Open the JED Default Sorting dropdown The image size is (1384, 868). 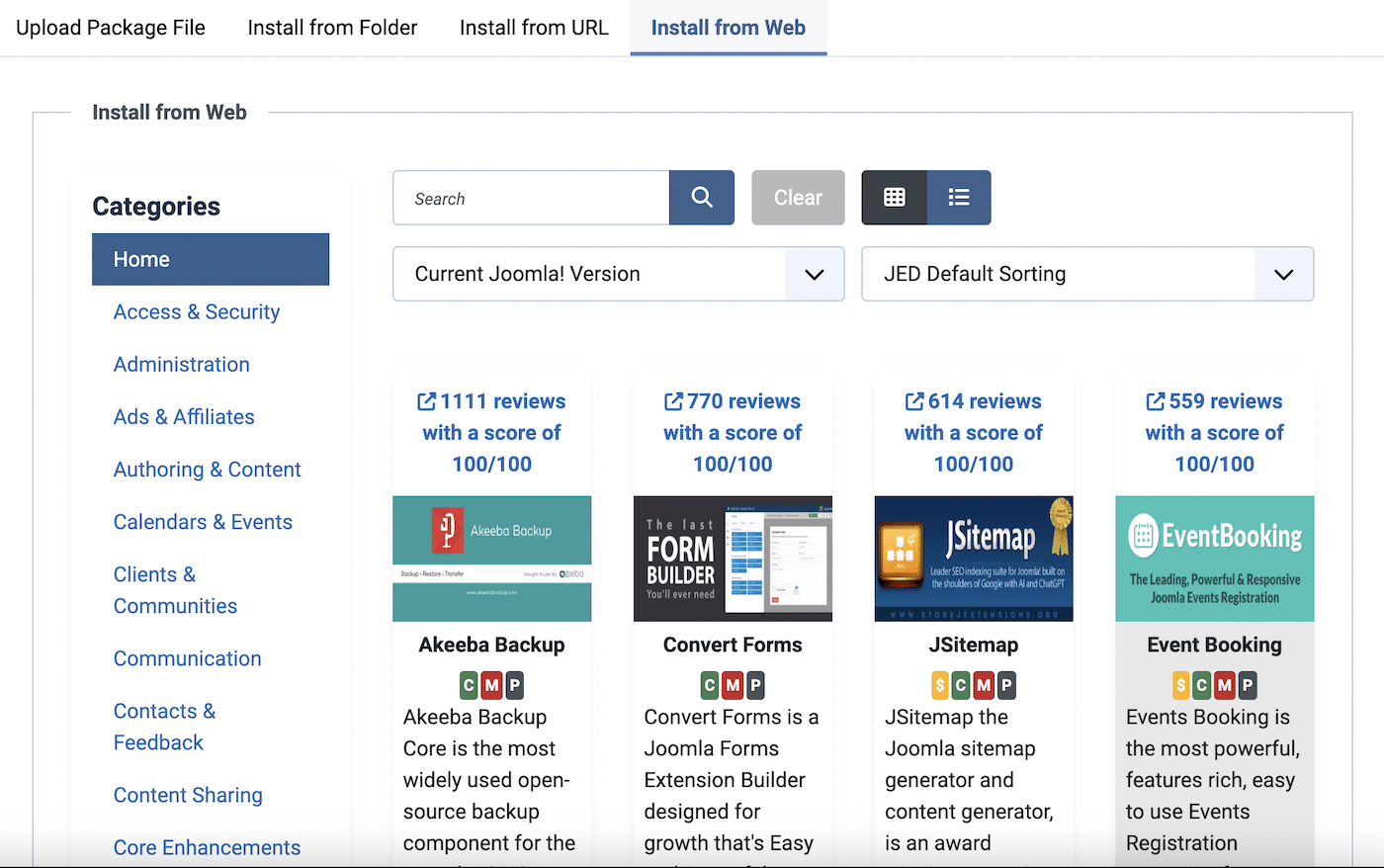click(1087, 274)
